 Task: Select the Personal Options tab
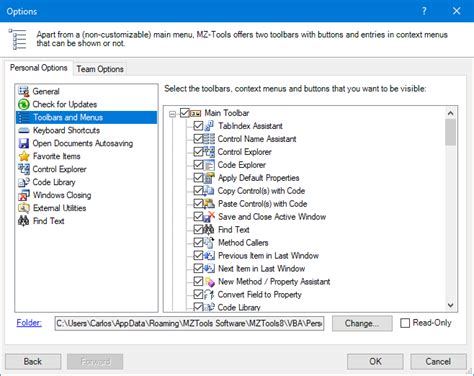pos(39,68)
